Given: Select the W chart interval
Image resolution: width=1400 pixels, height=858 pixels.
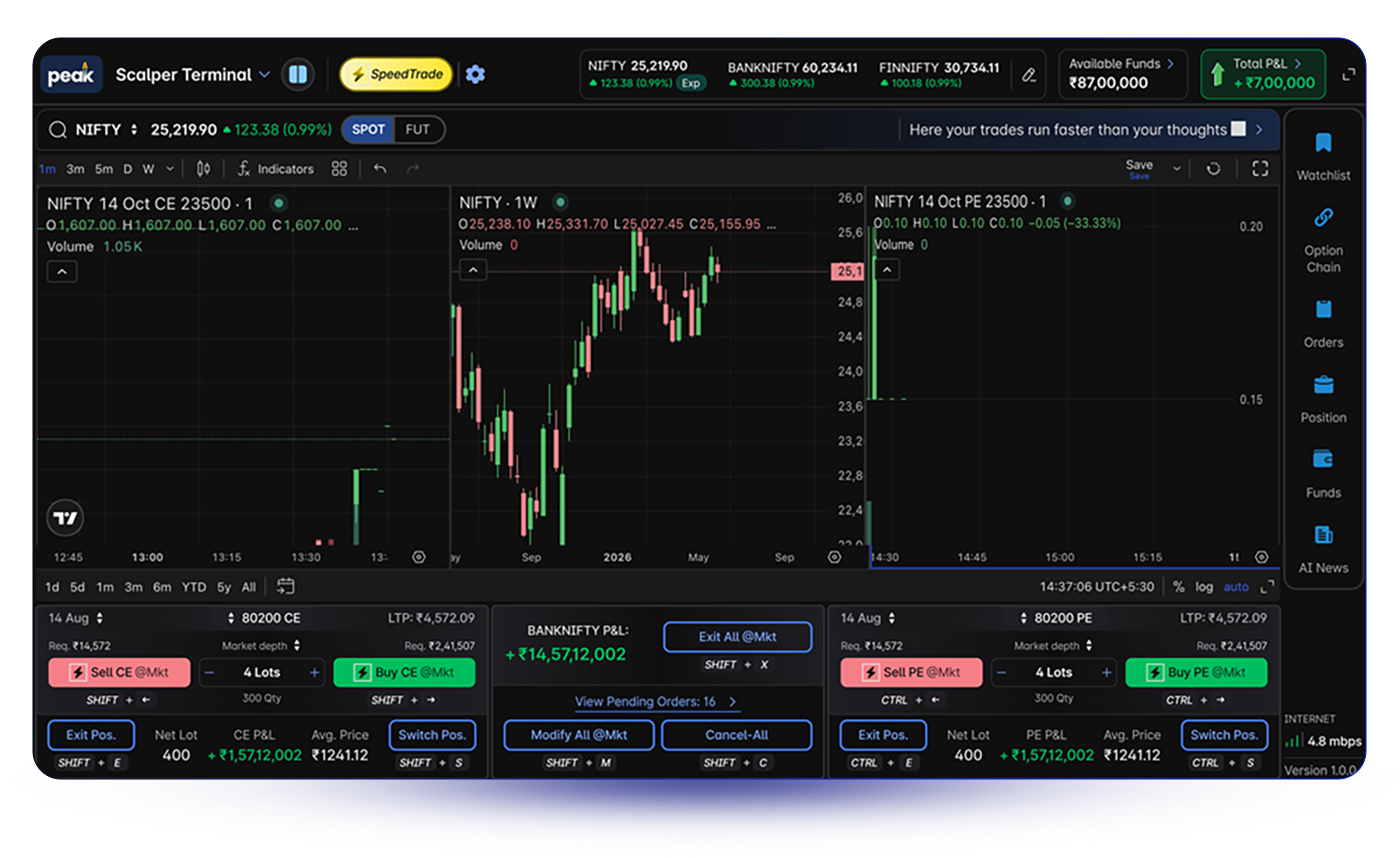Looking at the screenshot, I should pyautogui.click(x=148, y=169).
